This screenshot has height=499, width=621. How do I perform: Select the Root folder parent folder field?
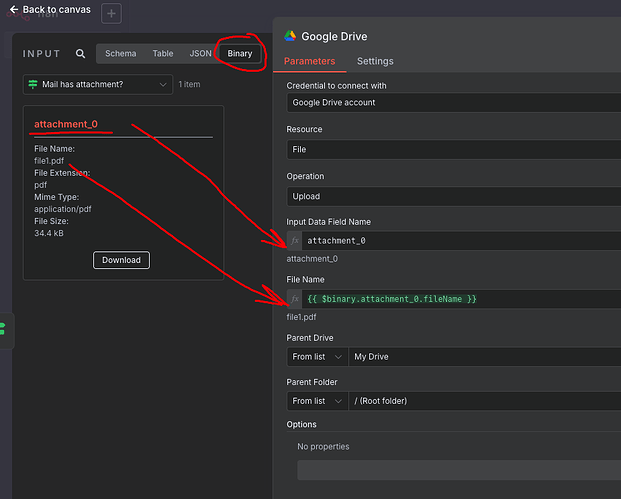point(485,401)
